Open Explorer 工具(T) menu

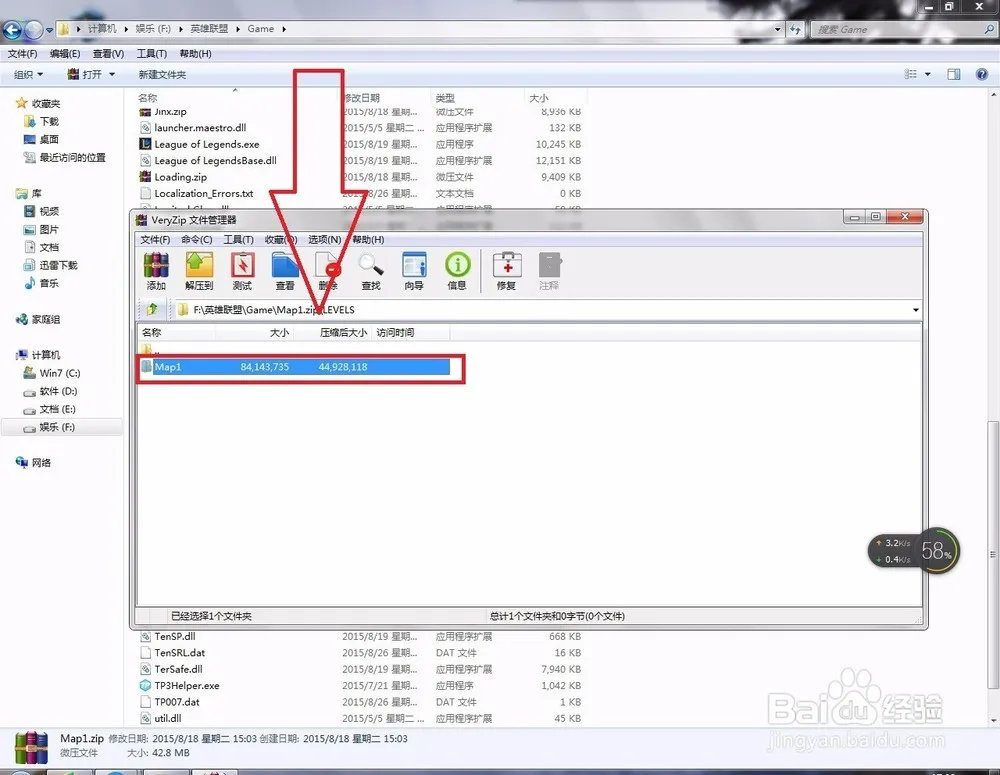(152, 54)
